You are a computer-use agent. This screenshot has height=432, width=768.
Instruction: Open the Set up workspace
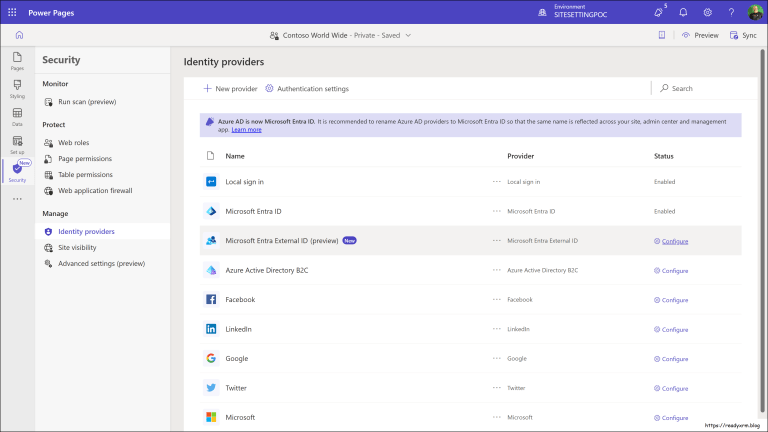click(17, 145)
